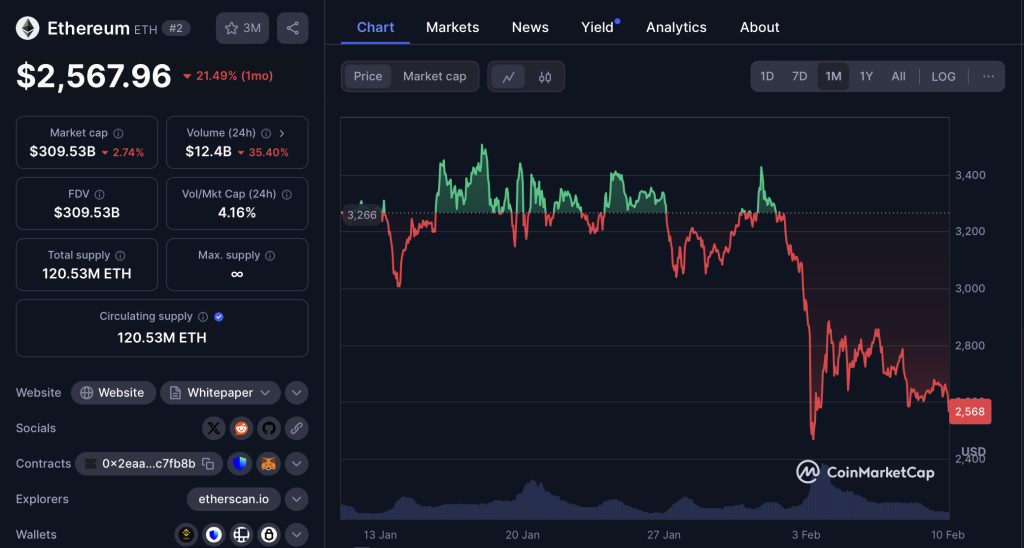Switch to the About tab

coord(760,27)
